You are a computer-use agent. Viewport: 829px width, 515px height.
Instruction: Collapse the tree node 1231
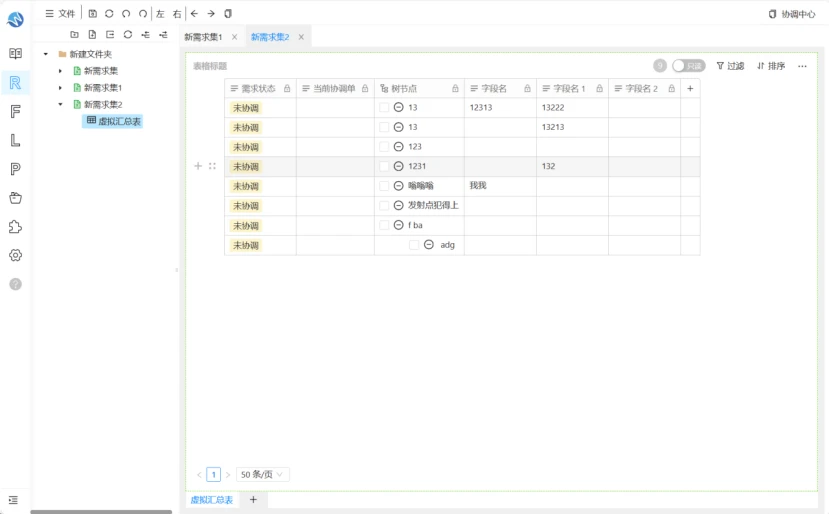click(399, 166)
